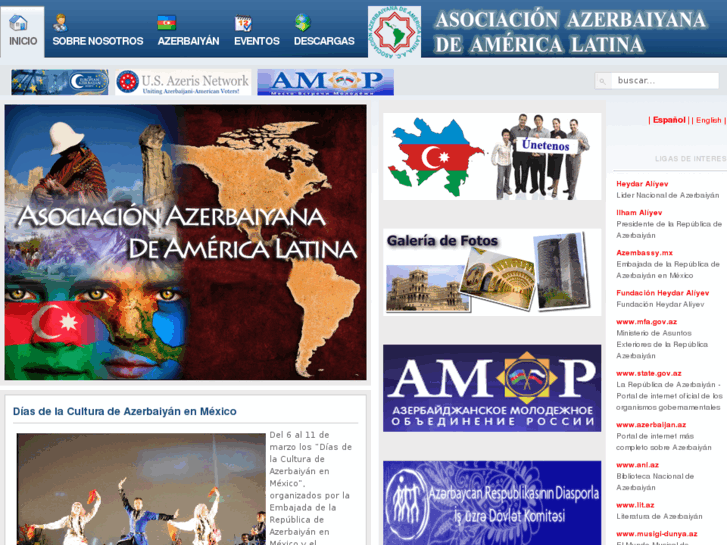Open the DESCARGAS menu item
Image resolution: width=727 pixels, height=545 pixels.
324,41
